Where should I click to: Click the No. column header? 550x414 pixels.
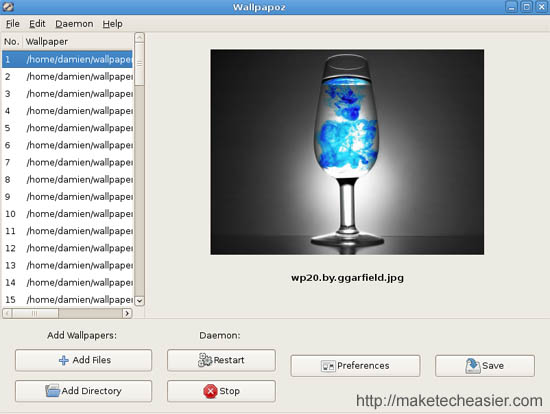pos(12,42)
